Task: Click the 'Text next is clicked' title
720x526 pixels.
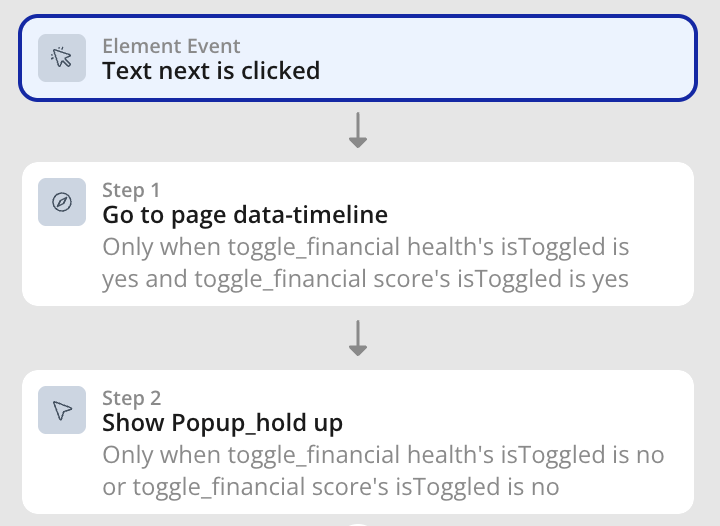Action: (211, 71)
